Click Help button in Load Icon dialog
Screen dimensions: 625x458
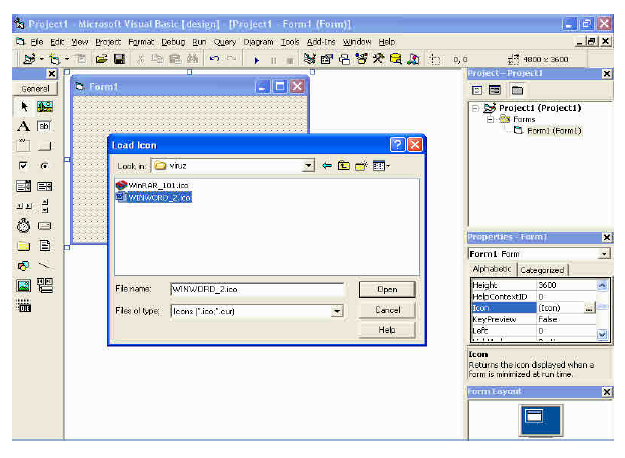click(x=387, y=330)
